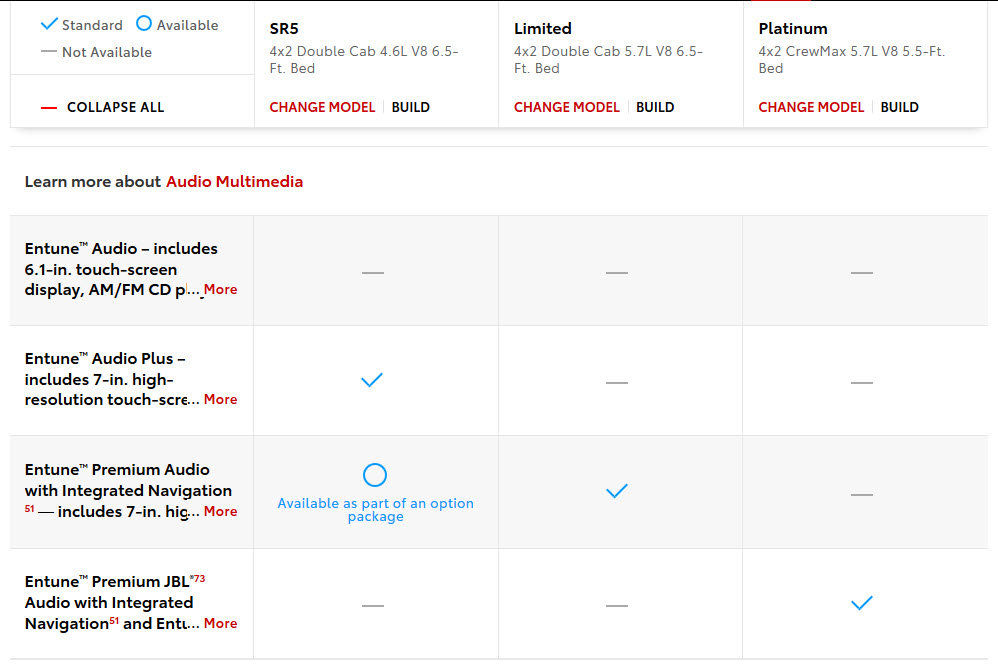Expand More on the Entune Audio 6.1-in. row
The image size is (998, 672).
click(x=220, y=289)
